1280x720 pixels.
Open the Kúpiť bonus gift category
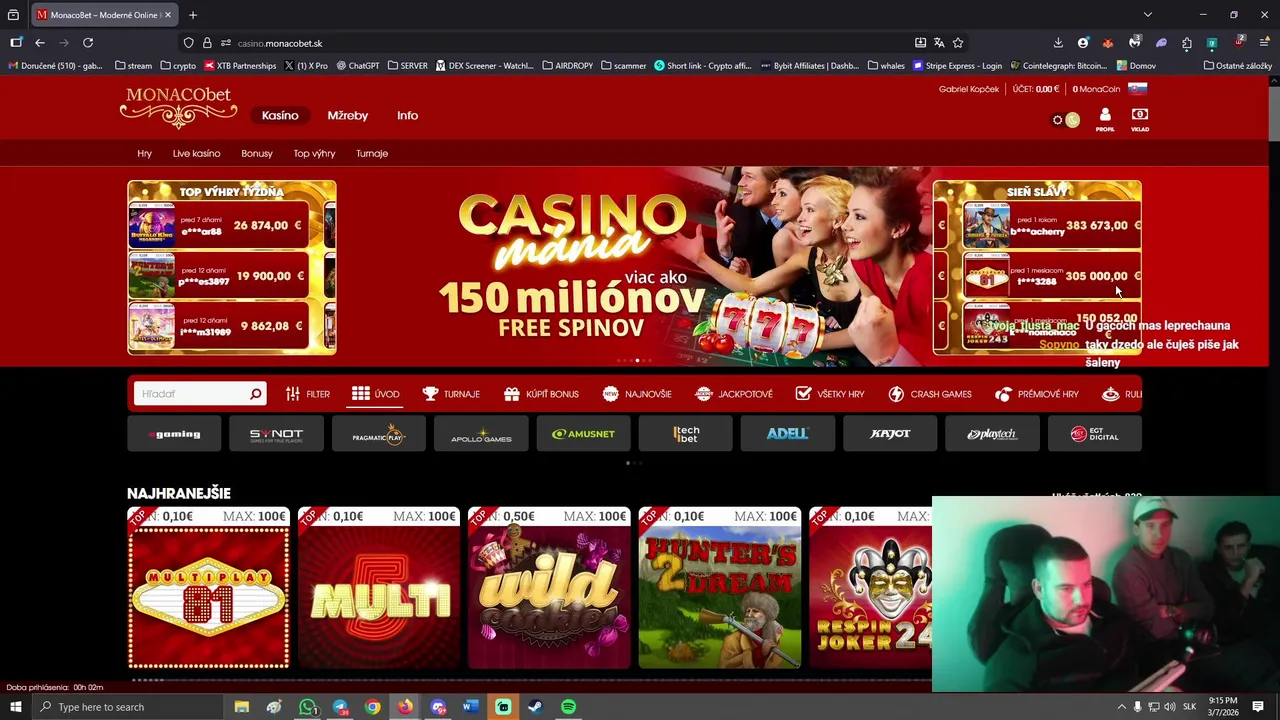tap(541, 394)
